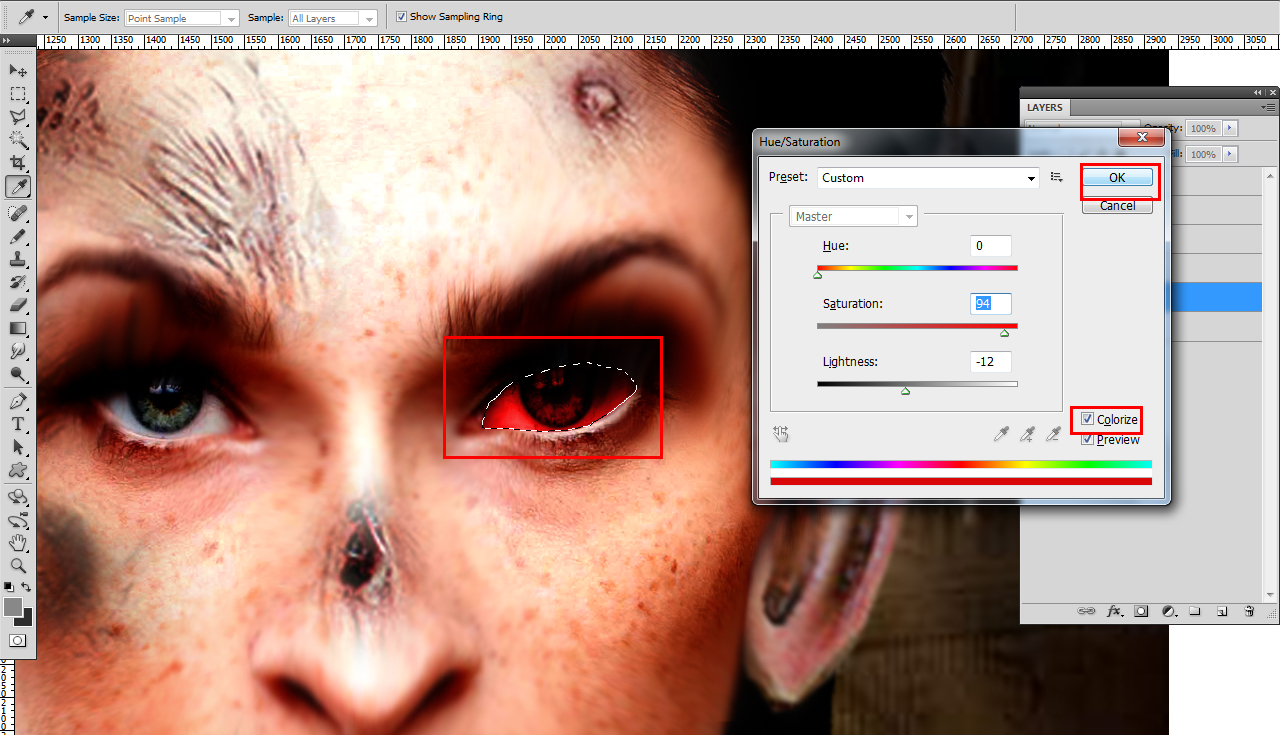Select the Zoom tool

tap(18, 566)
